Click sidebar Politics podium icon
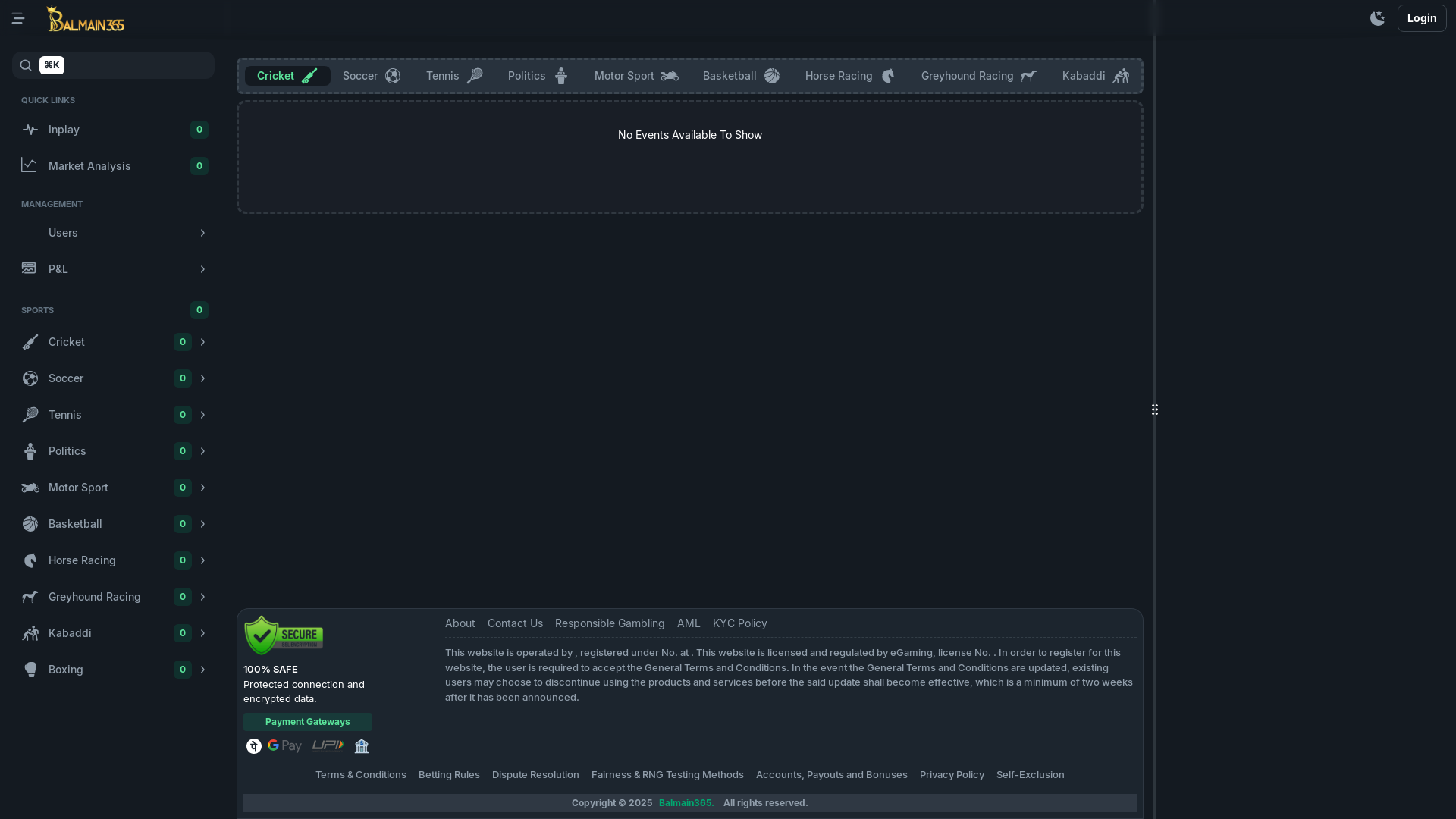Viewport: 1456px width, 819px height. coord(30,451)
